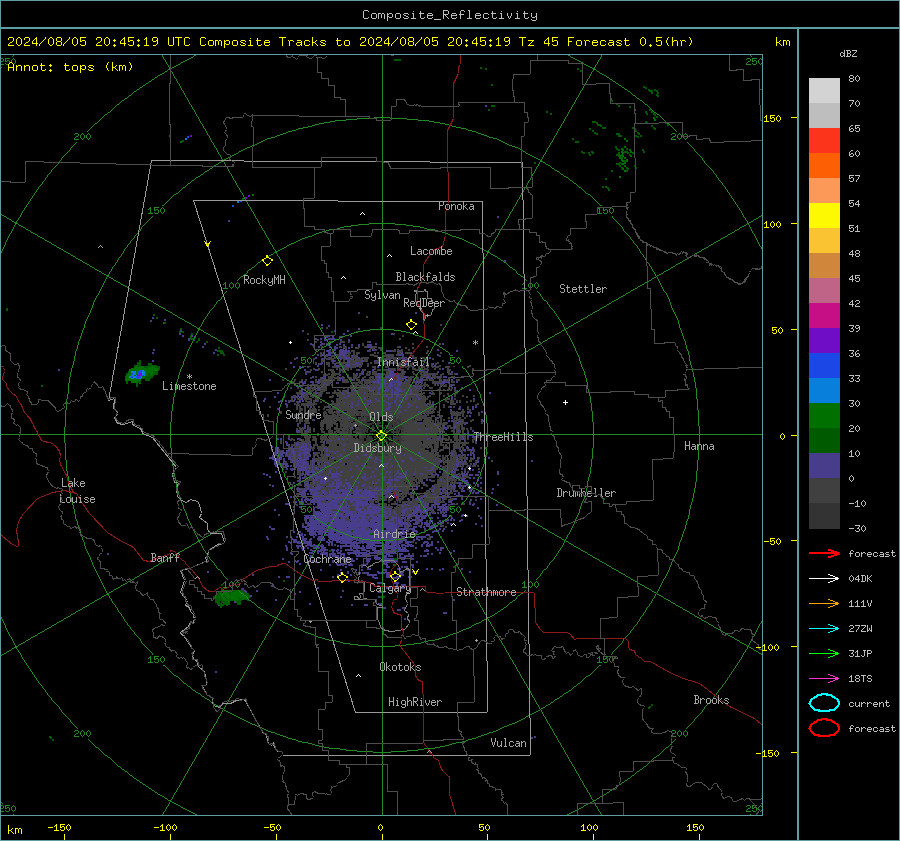Click the Lake Louise label
Viewport: 900px width, 841px height.
coord(77,491)
